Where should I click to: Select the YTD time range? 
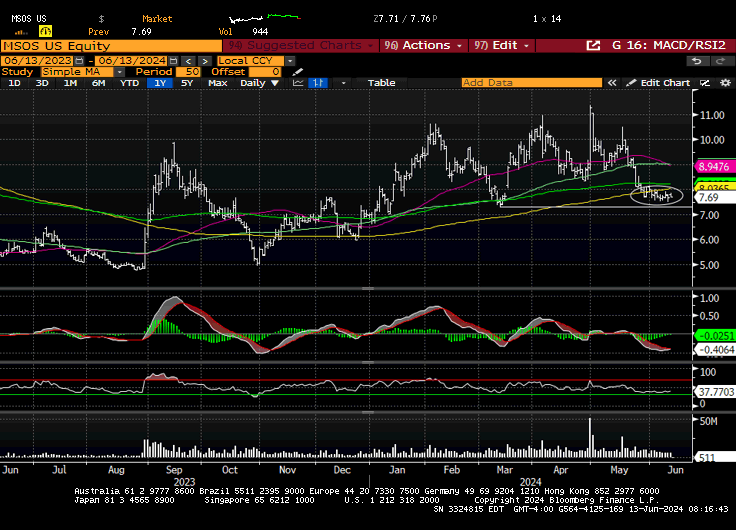coord(129,83)
